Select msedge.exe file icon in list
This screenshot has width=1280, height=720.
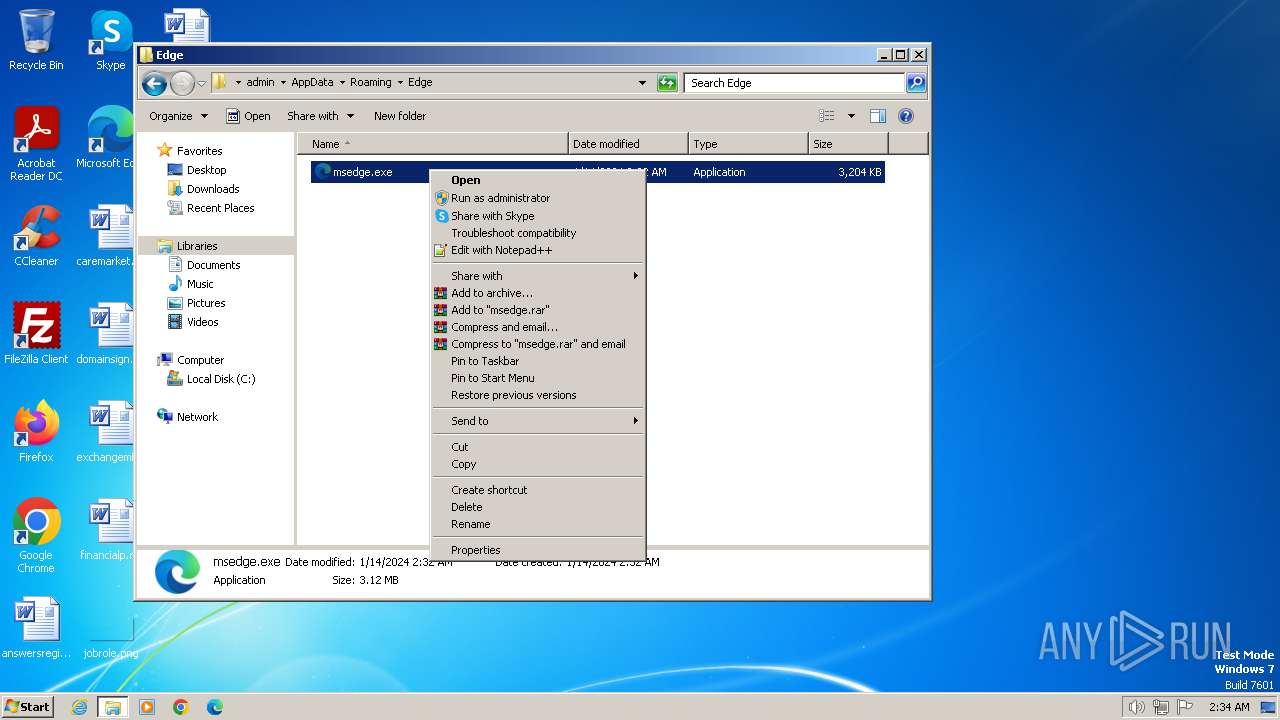click(322, 172)
